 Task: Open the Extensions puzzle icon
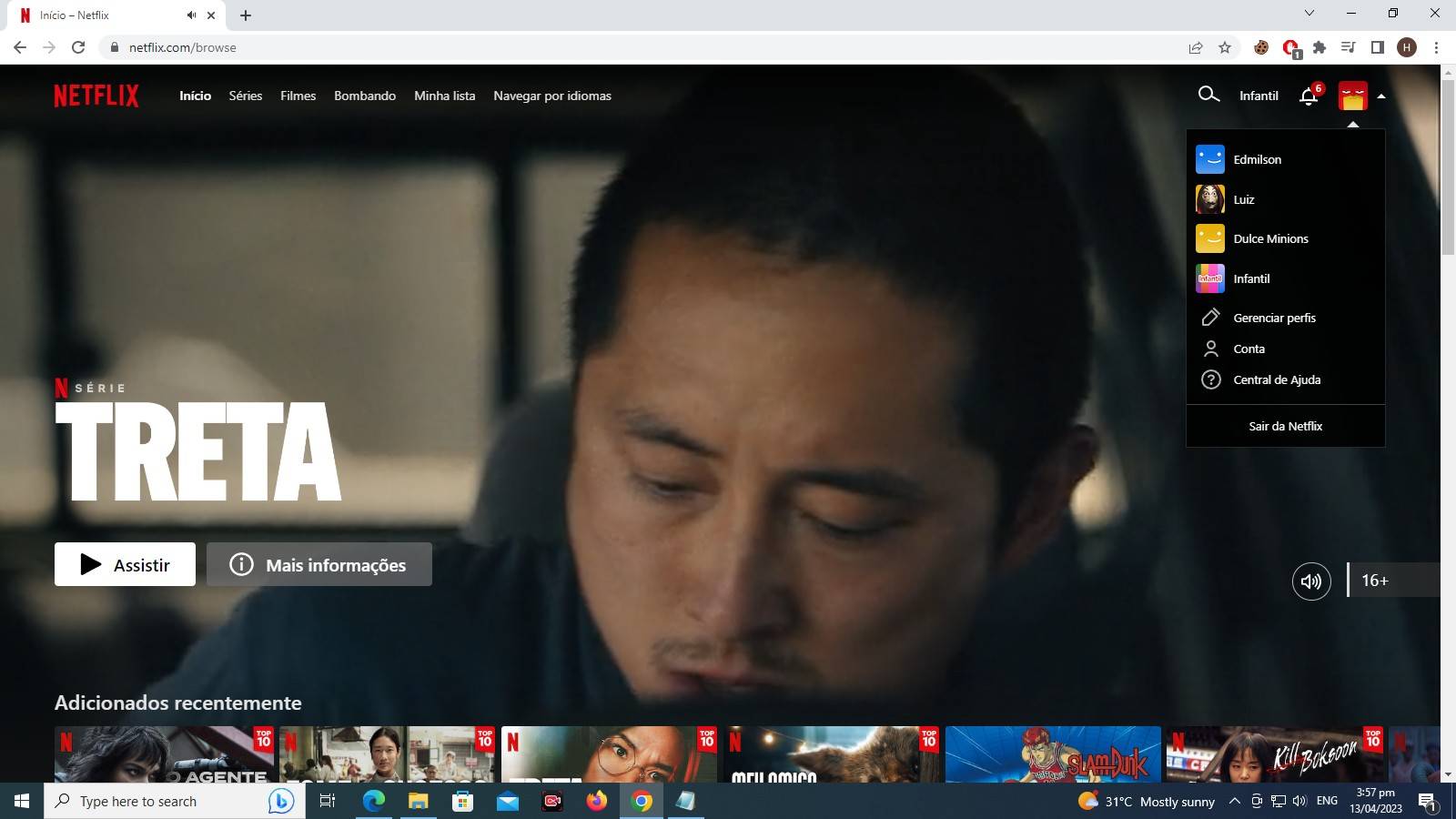1319,47
